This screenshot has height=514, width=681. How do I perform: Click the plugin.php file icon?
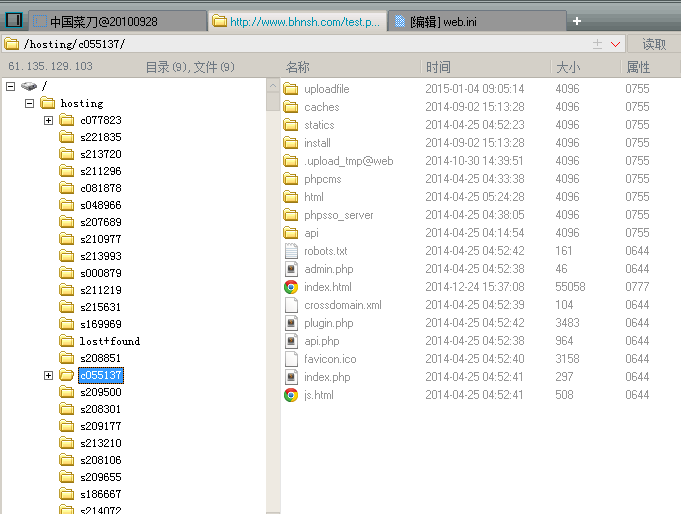291,323
